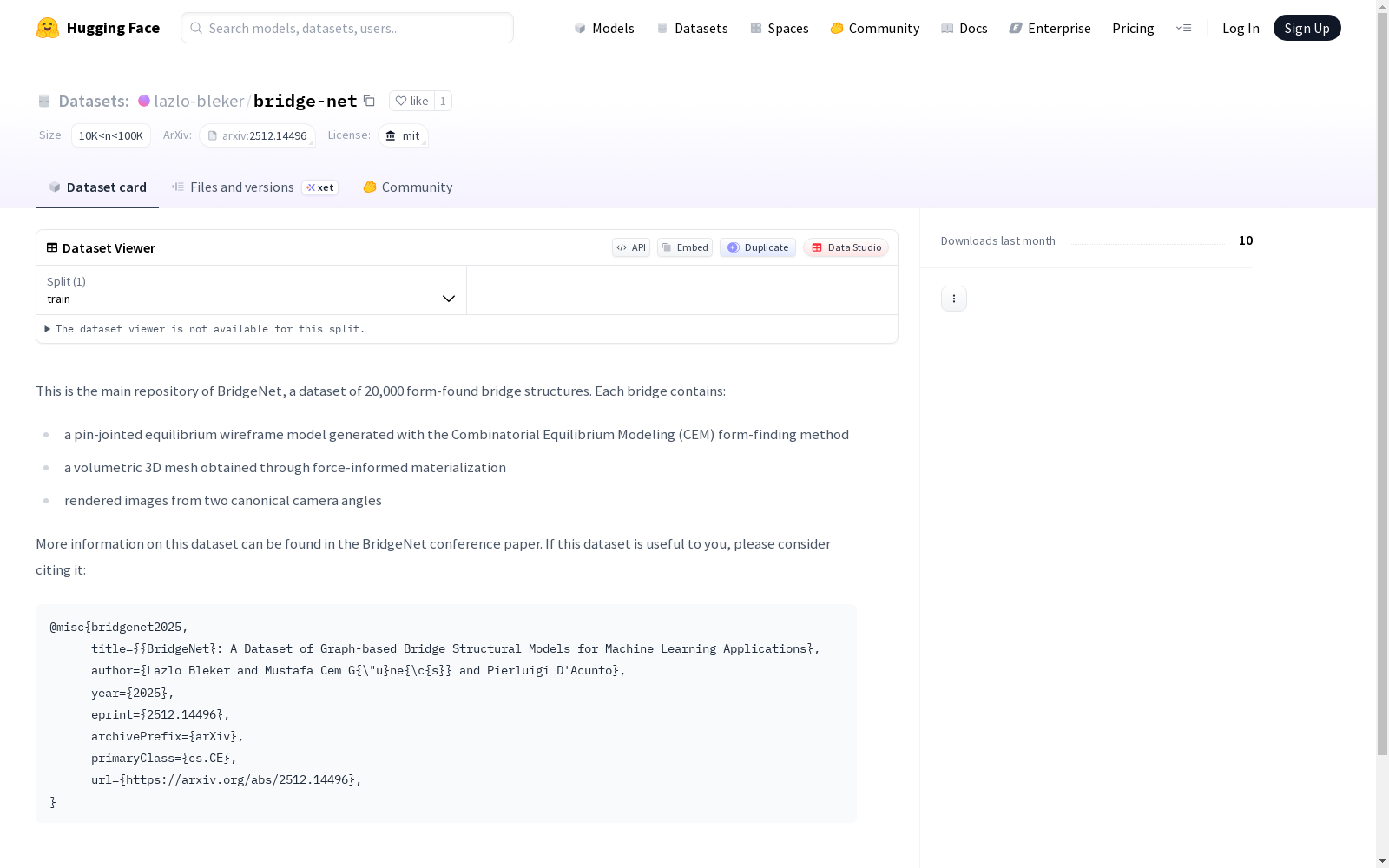1389x868 pixels.
Task: Click the "rendered images from two canonical camera angles" bullet
Action: [x=223, y=500]
